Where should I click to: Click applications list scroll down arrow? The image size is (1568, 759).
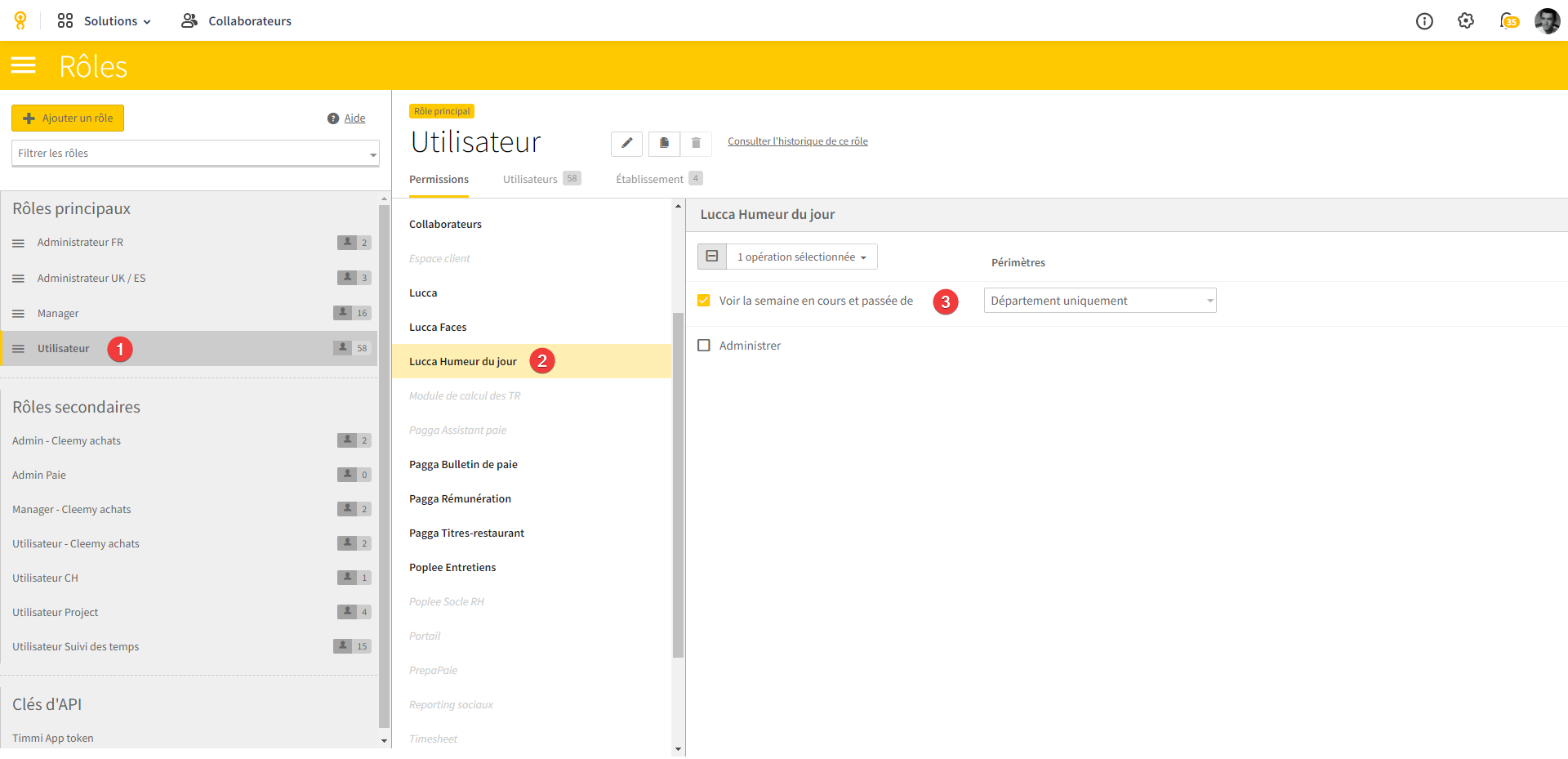click(x=678, y=749)
